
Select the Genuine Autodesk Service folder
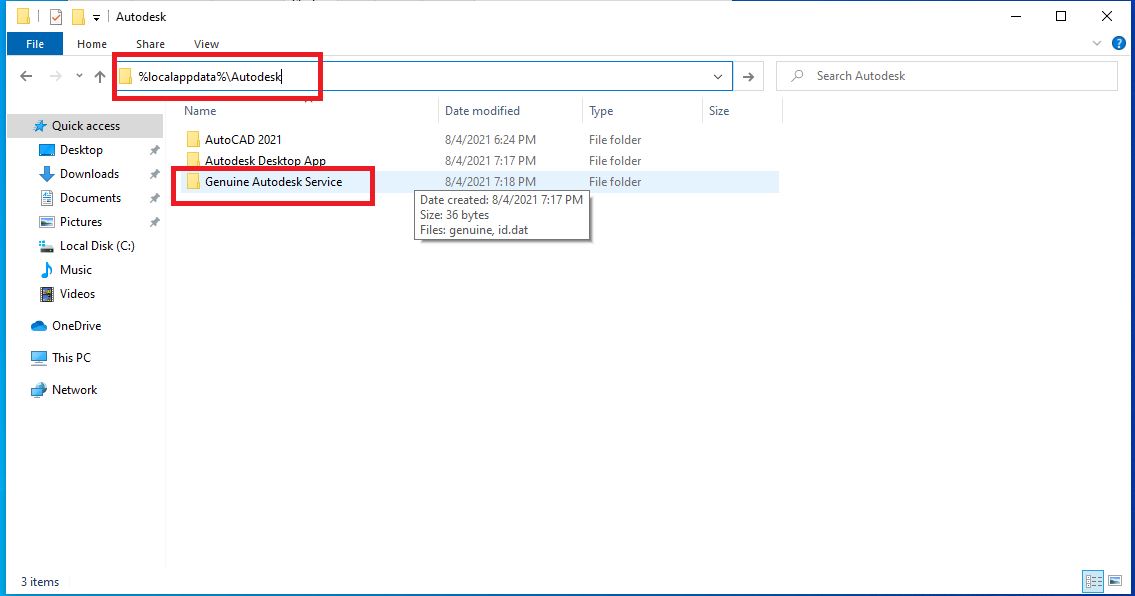273,182
